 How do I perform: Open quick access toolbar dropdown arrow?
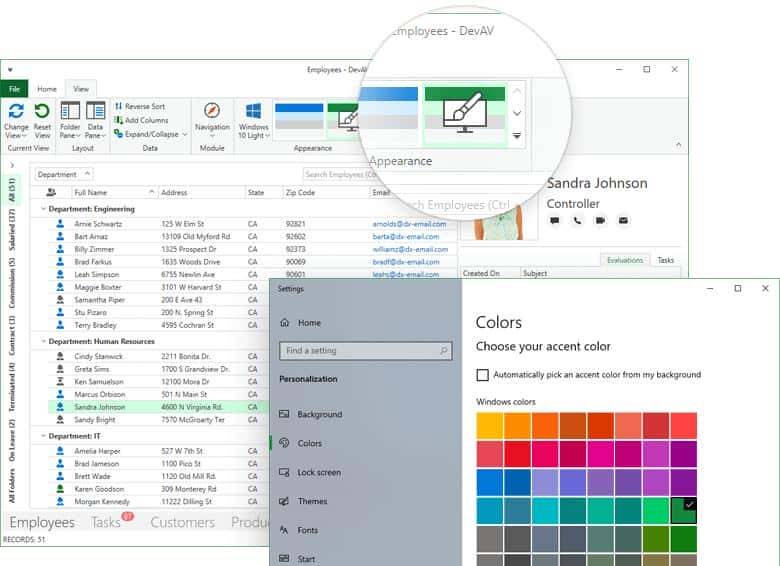(x=10, y=70)
